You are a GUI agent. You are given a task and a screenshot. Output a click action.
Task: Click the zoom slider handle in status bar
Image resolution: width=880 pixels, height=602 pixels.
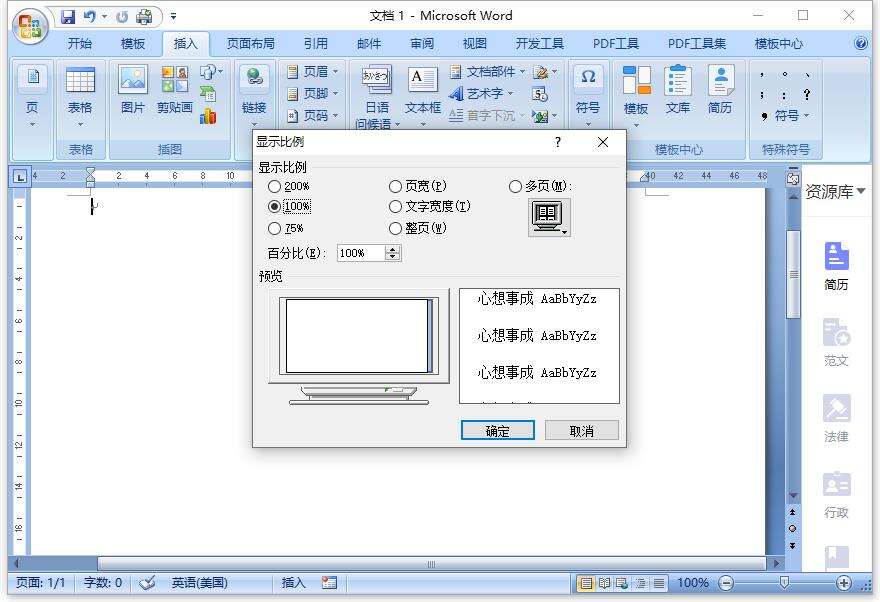(x=785, y=583)
